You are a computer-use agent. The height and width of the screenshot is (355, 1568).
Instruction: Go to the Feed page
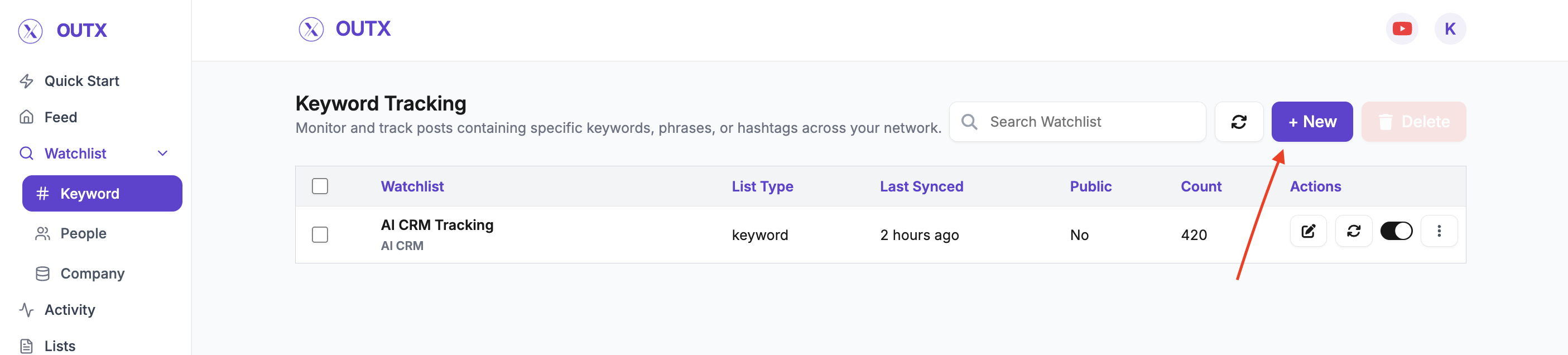coord(60,117)
